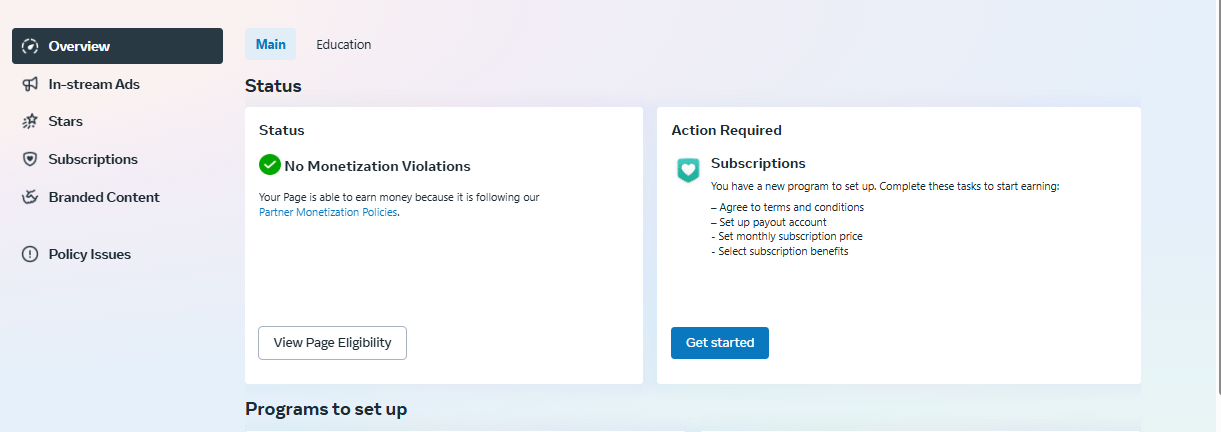Select the Main tab
This screenshot has height=432, width=1221.
(x=270, y=44)
